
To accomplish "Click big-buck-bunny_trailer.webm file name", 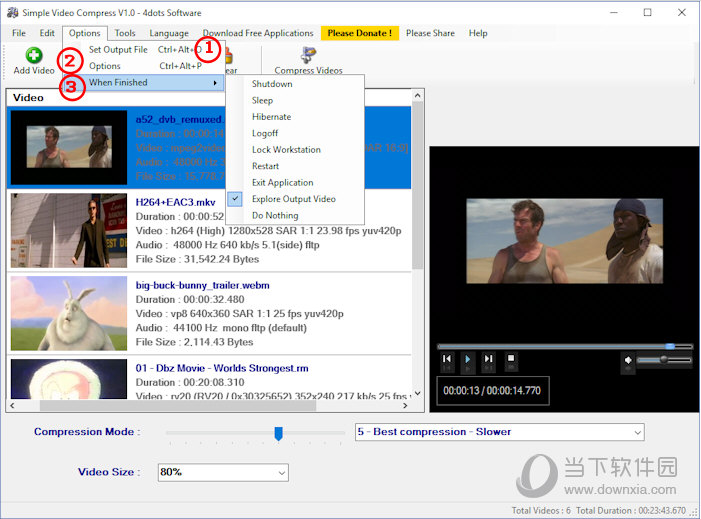I will click(203, 285).
